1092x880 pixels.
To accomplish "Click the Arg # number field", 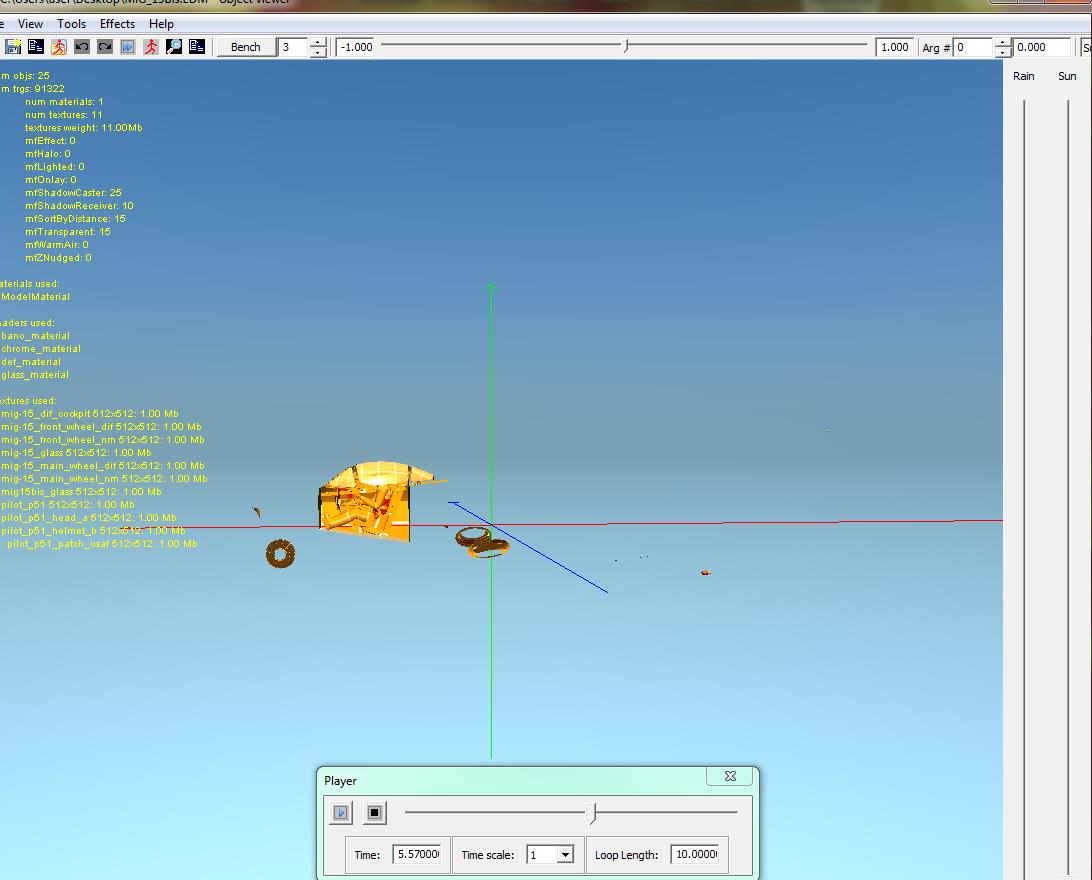I will pos(972,47).
